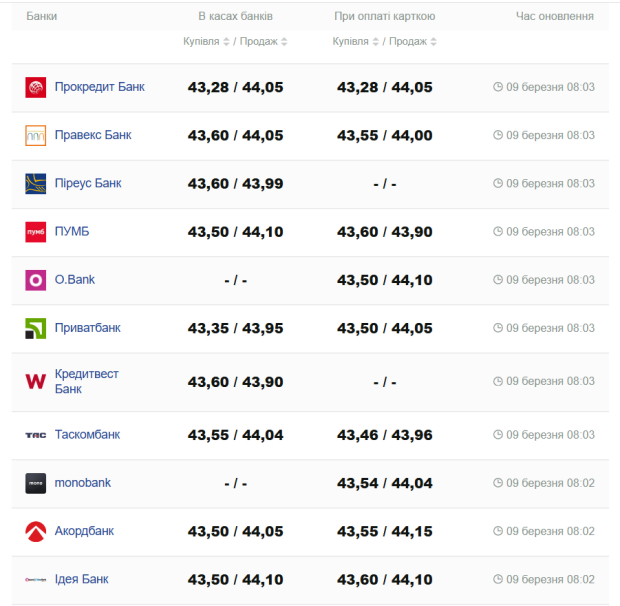Open the Ідея Банк link
The image size is (620, 606).
point(81,579)
